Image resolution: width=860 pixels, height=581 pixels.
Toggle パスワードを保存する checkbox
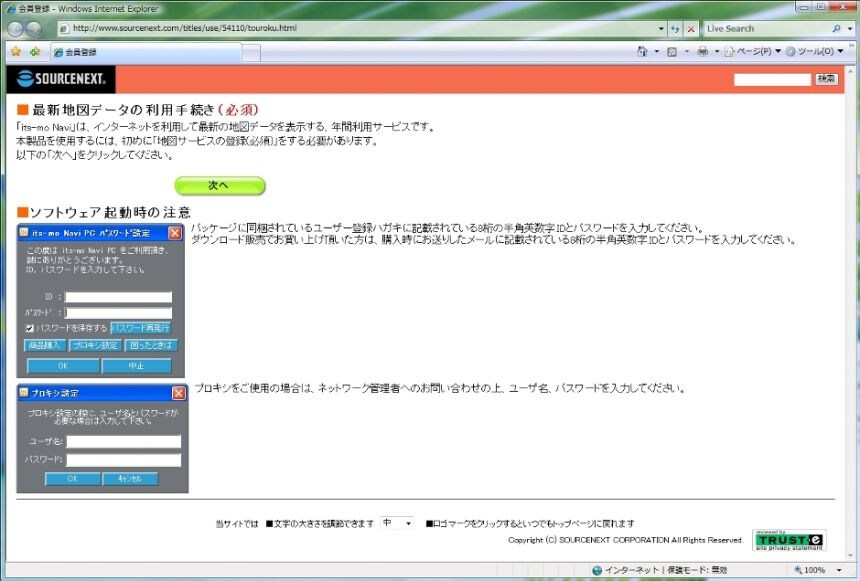click(x=30, y=328)
